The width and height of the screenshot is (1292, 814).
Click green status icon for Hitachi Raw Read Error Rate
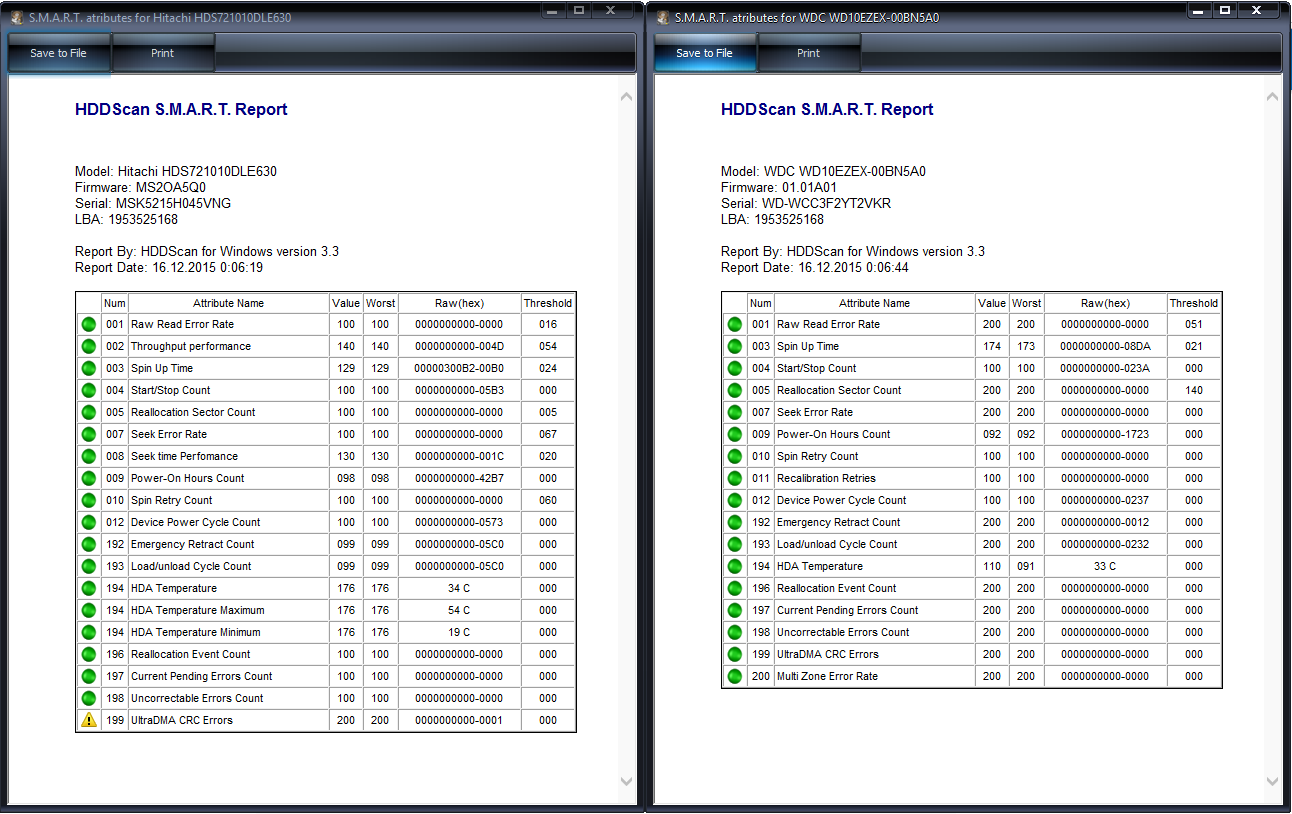pos(89,324)
